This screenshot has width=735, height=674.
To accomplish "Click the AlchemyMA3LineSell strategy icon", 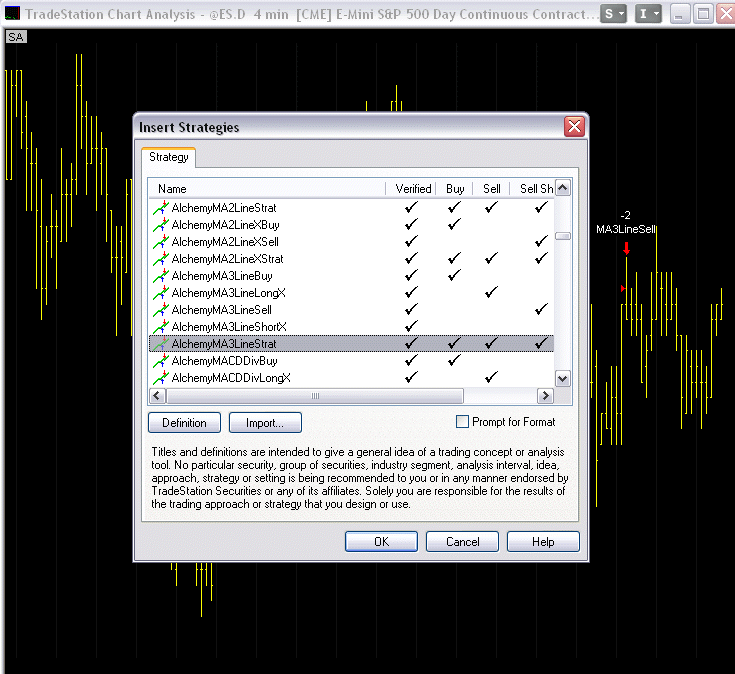I will point(160,310).
